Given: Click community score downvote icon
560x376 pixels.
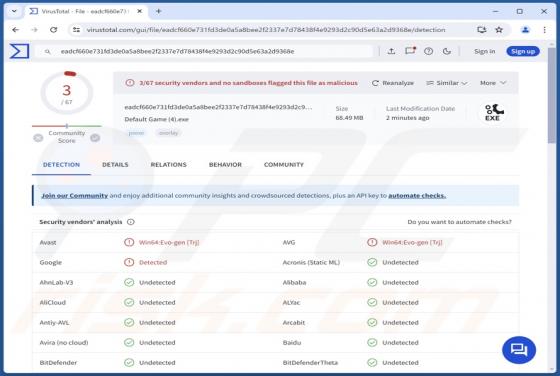Looking at the screenshot, I should [x=38, y=137].
